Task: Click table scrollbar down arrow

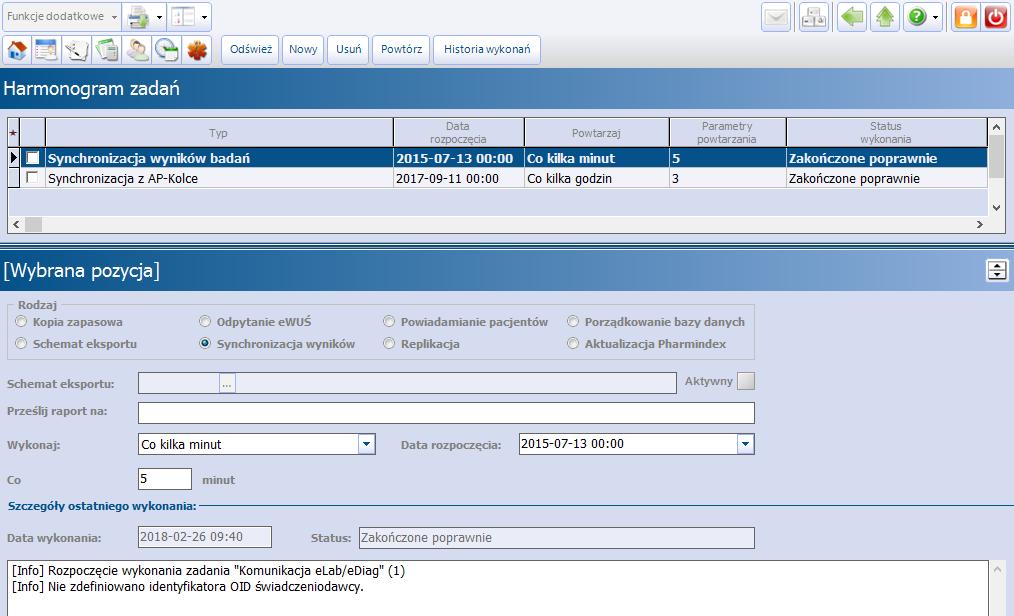Action: (x=996, y=207)
